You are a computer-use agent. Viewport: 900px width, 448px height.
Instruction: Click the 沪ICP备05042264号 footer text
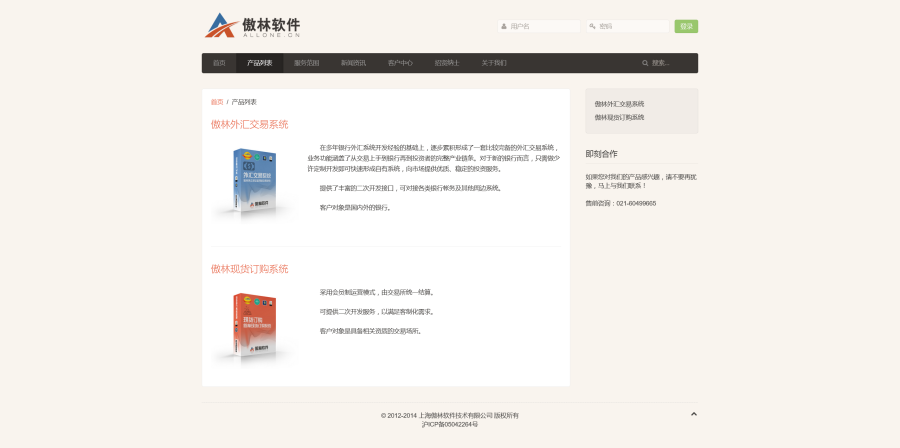coord(450,424)
